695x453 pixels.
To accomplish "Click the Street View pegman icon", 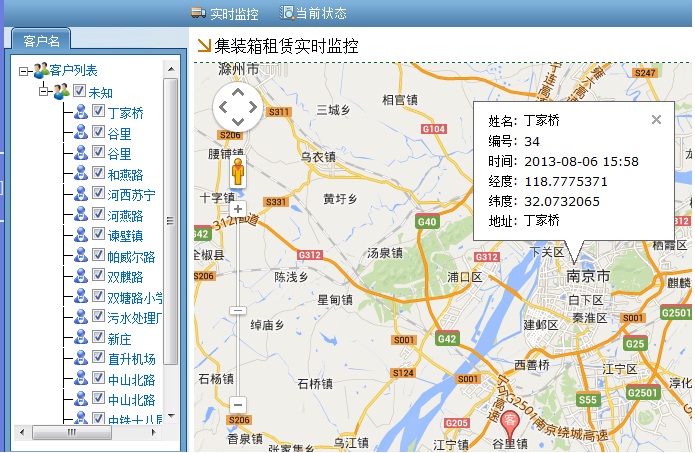I will pos(238,172).
